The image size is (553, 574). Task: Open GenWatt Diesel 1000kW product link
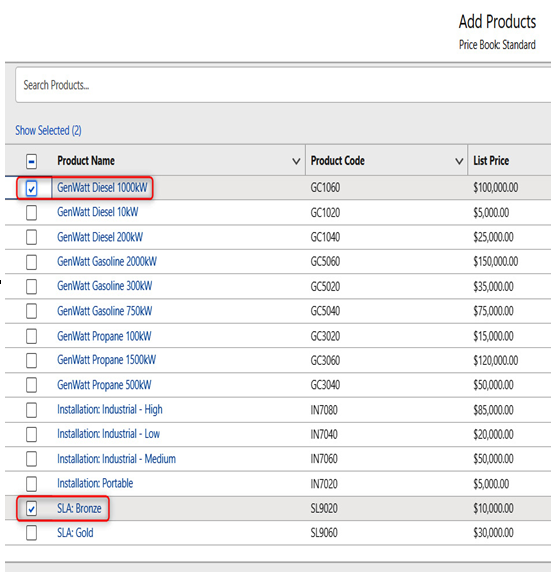point(102,187)
